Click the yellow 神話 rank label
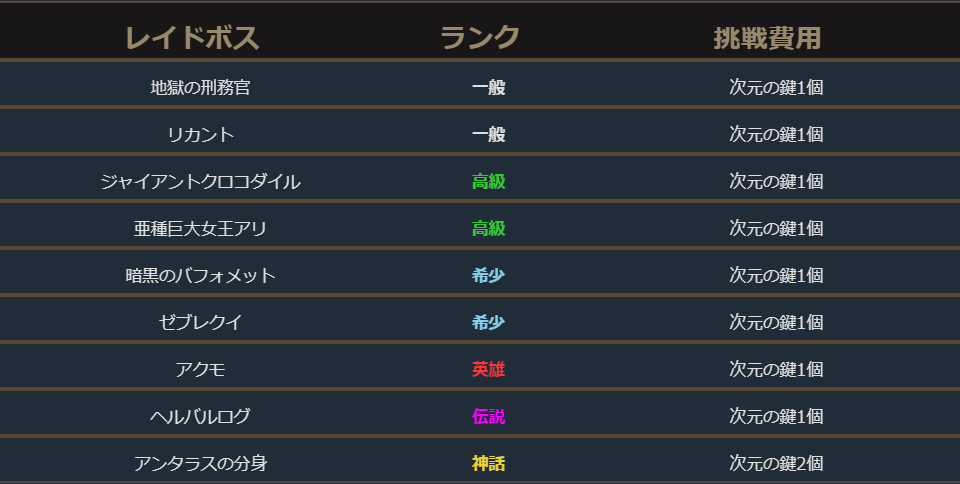960x484 pixels. point(488,463)
